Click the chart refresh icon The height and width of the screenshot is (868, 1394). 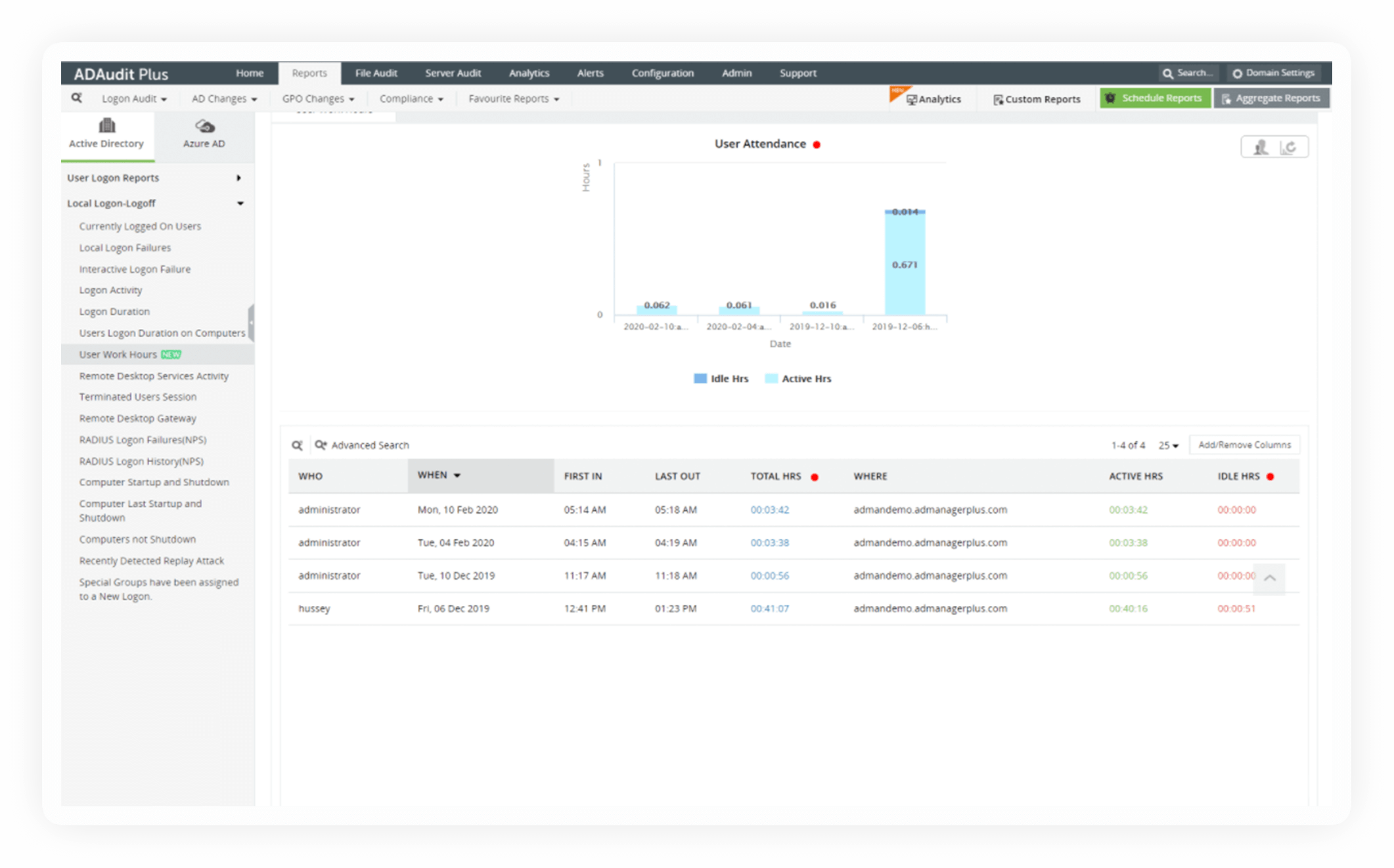[1289, 147]
